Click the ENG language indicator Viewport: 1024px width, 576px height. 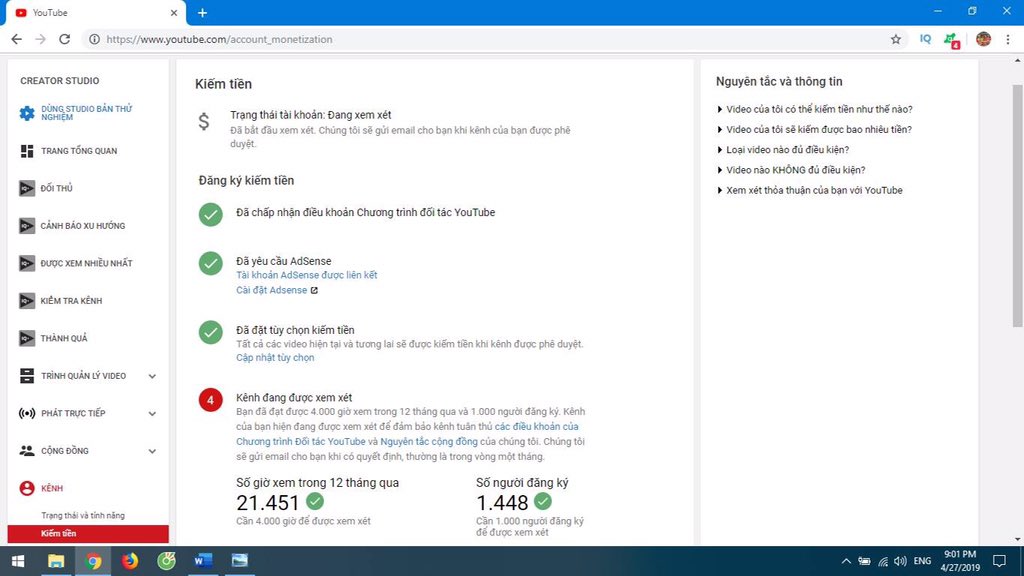pos(922,561)
